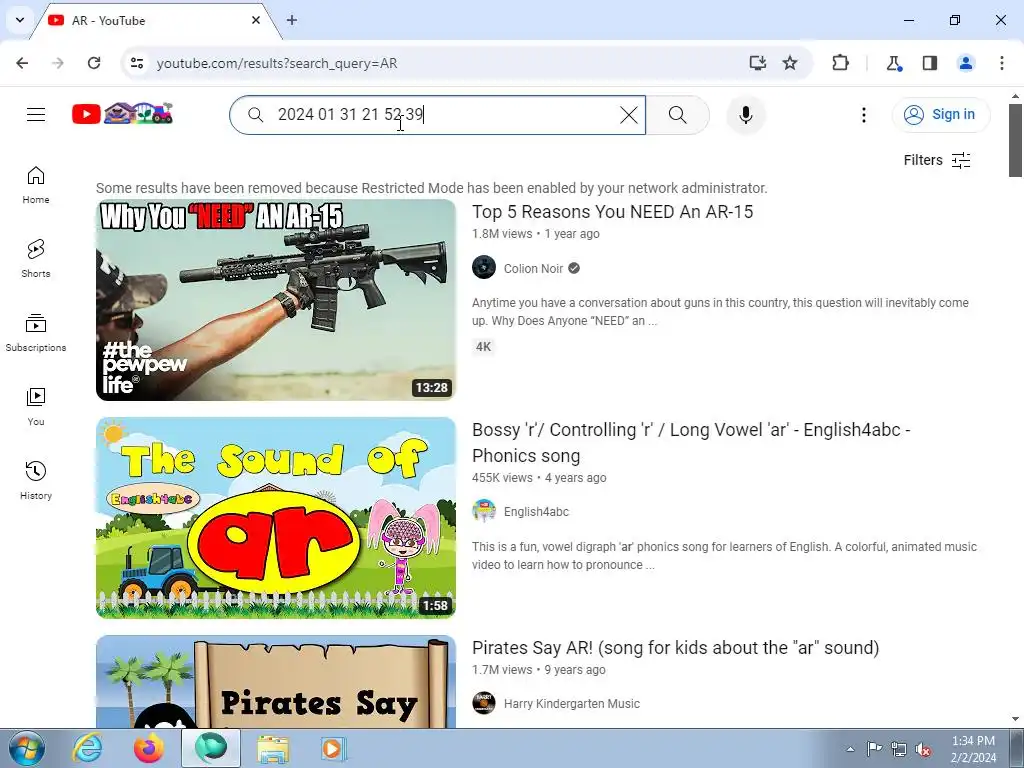Click the YouTube logo
This screenshot has width=1024, height=768.
pyautogui.click(x=122, y=114)
